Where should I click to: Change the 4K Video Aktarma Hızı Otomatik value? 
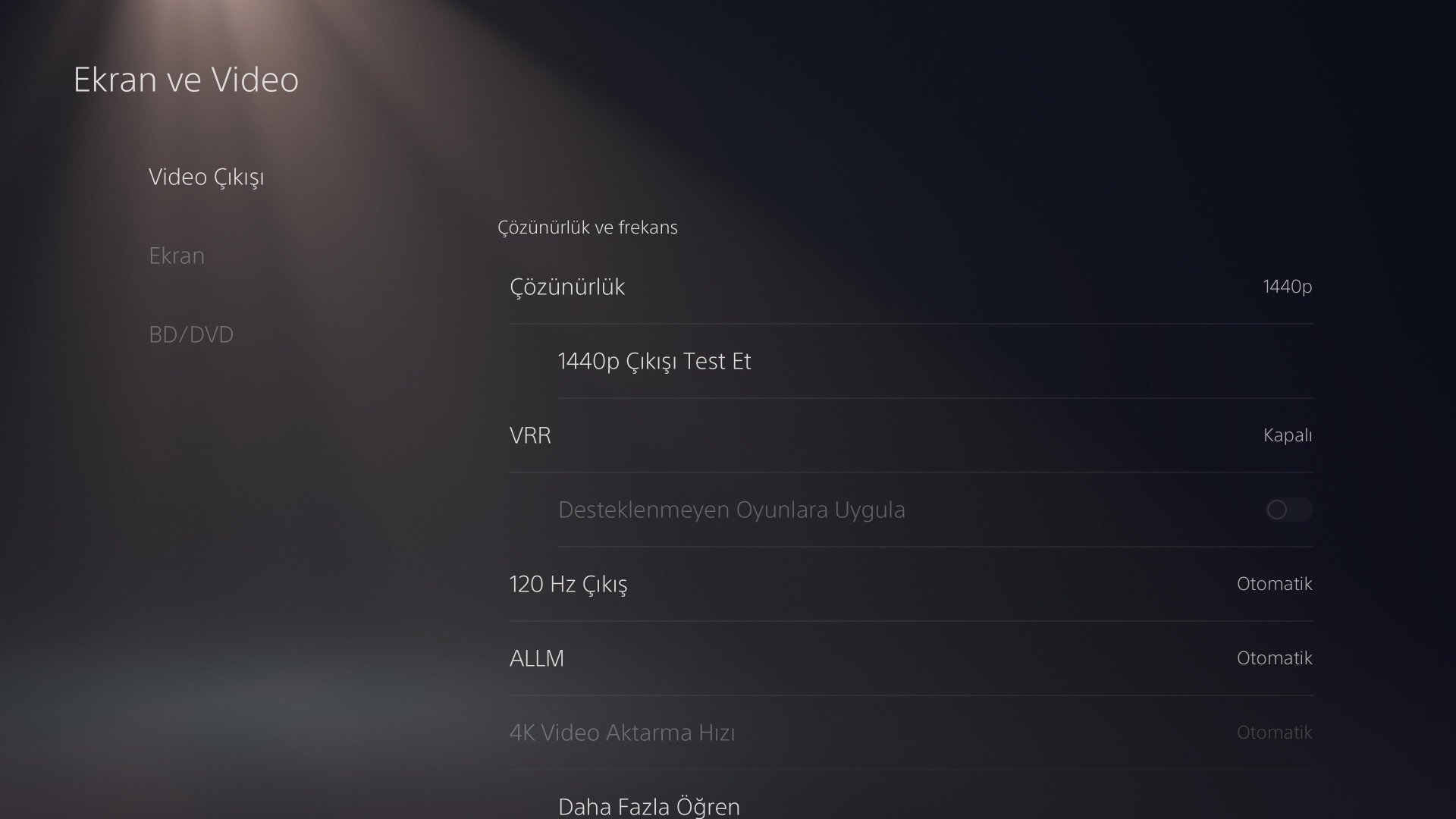tap(1275, 733)
